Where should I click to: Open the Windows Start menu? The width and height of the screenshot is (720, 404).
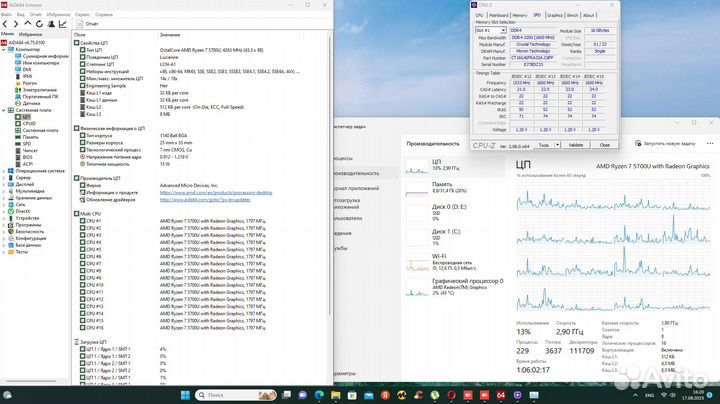click(x=186, y=395)
